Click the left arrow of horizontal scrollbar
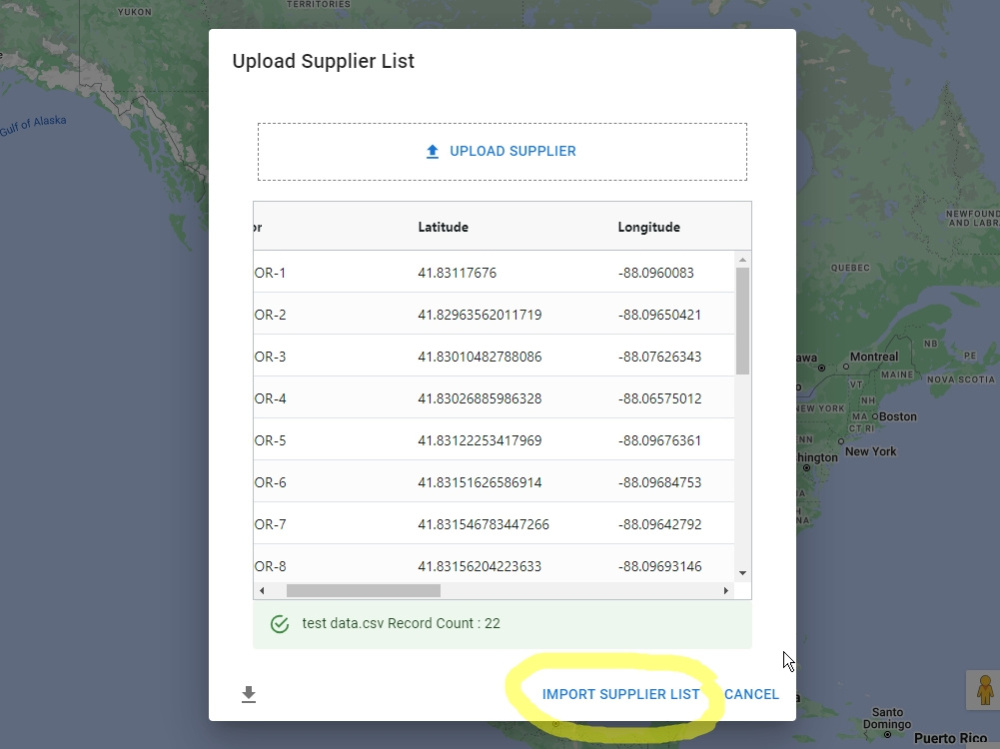Viewport: 1000px width, 749px height. click(x=263, y=590)
